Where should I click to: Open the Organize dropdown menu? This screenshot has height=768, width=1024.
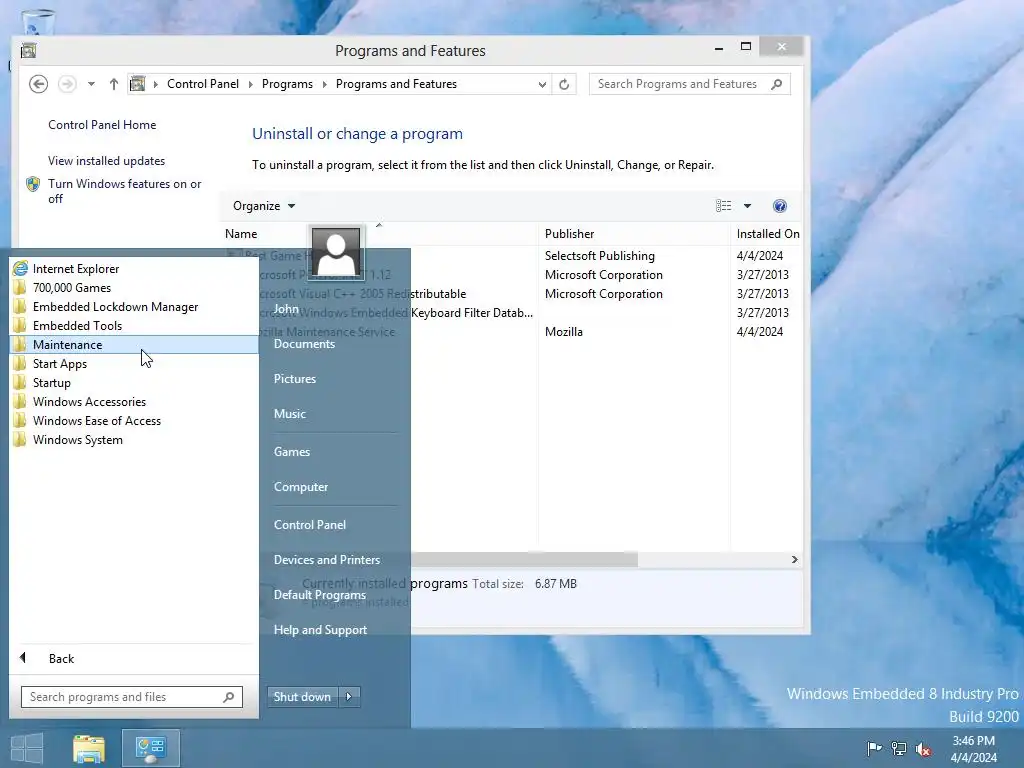coord(264,206)
